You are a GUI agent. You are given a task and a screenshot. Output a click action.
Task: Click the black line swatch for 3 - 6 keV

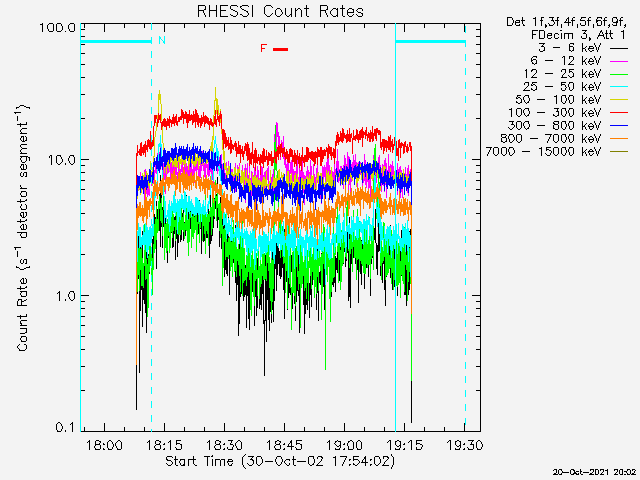coord(619,48)
